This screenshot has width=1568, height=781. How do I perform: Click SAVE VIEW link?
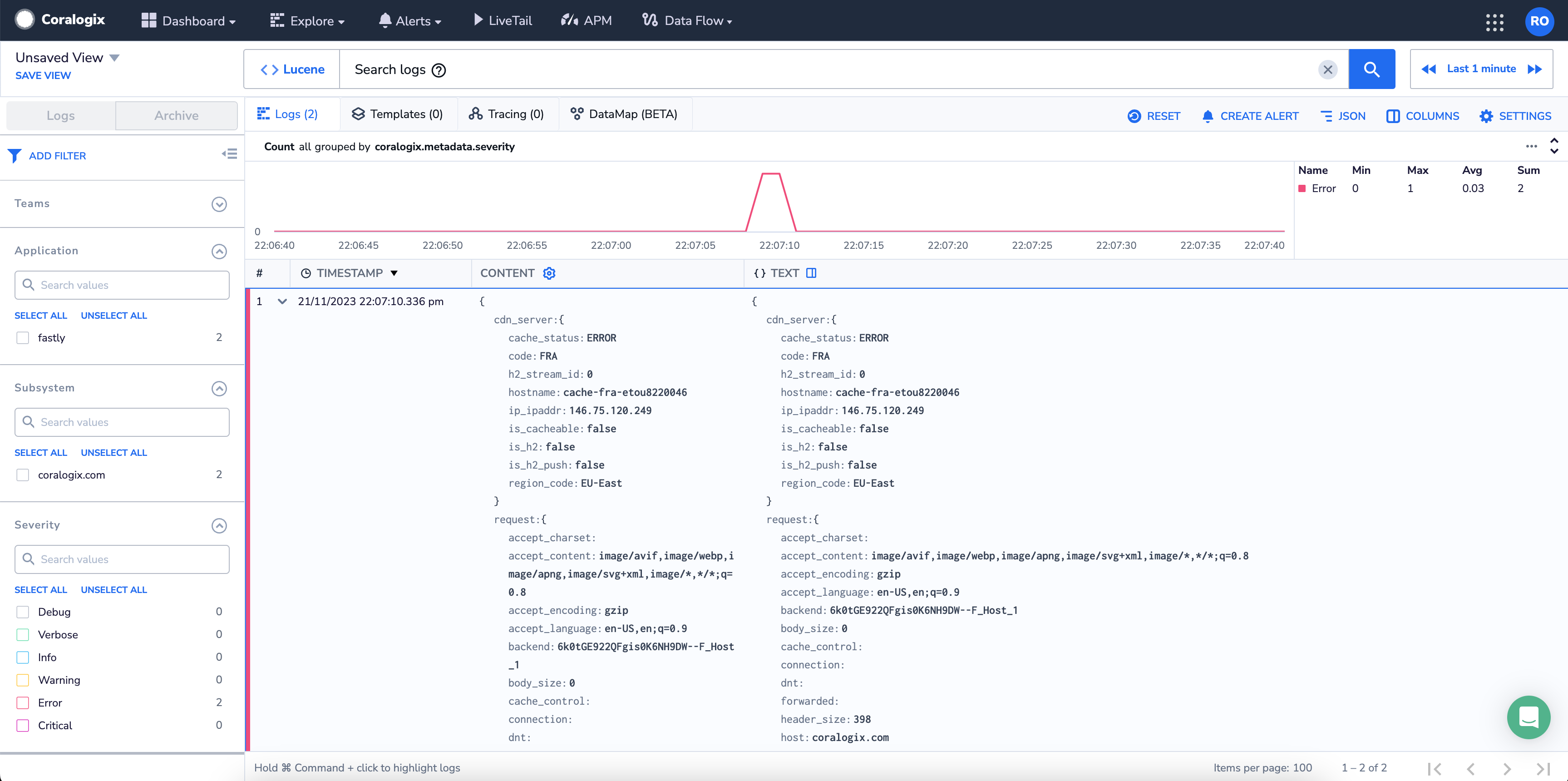coord(43,75)
